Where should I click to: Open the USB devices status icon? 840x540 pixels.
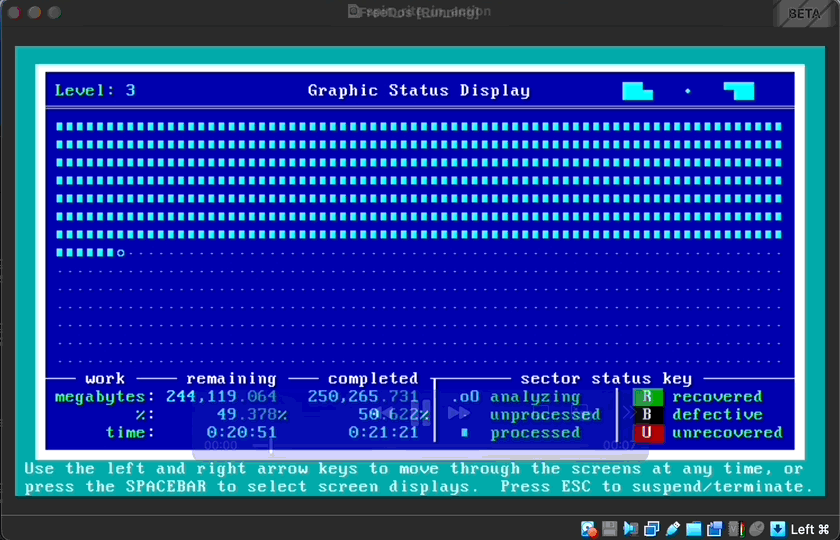pos(672,529)
